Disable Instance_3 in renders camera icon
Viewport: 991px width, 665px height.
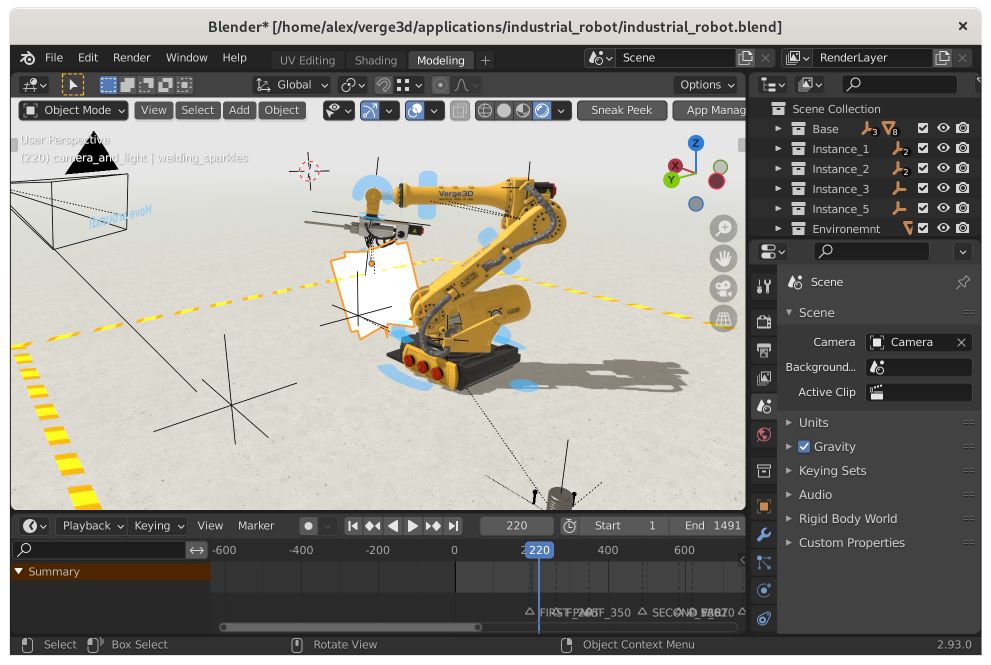click(963, 188)
